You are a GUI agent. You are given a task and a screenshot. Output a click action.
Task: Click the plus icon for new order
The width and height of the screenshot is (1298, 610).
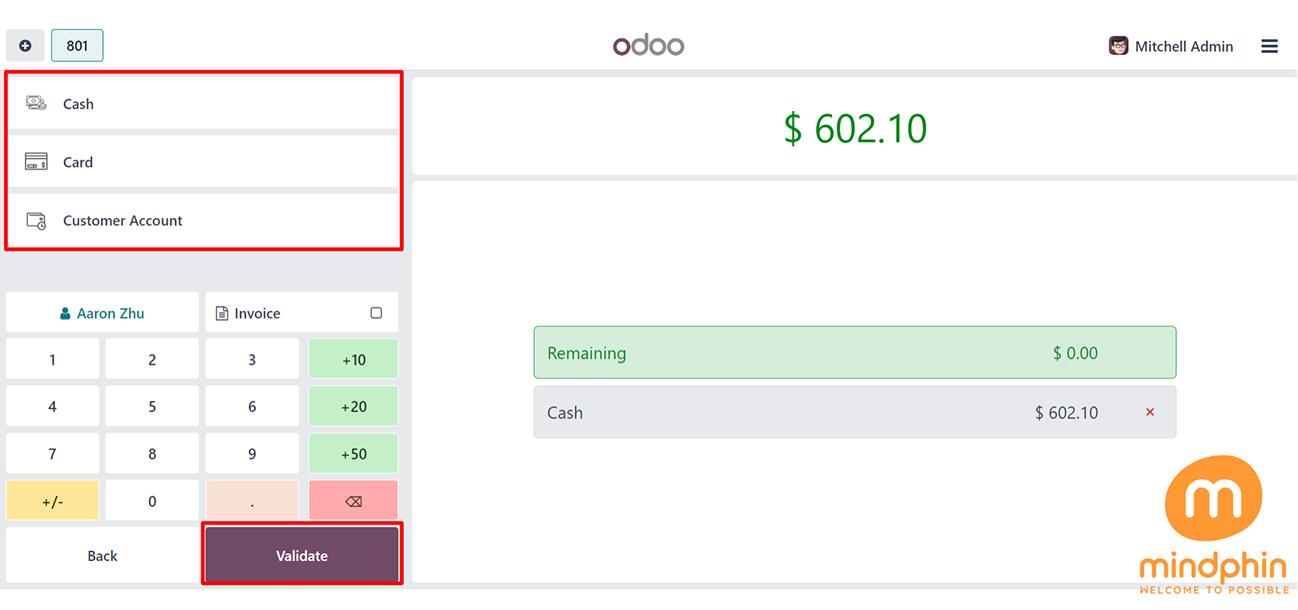click(x=25, y=46)
